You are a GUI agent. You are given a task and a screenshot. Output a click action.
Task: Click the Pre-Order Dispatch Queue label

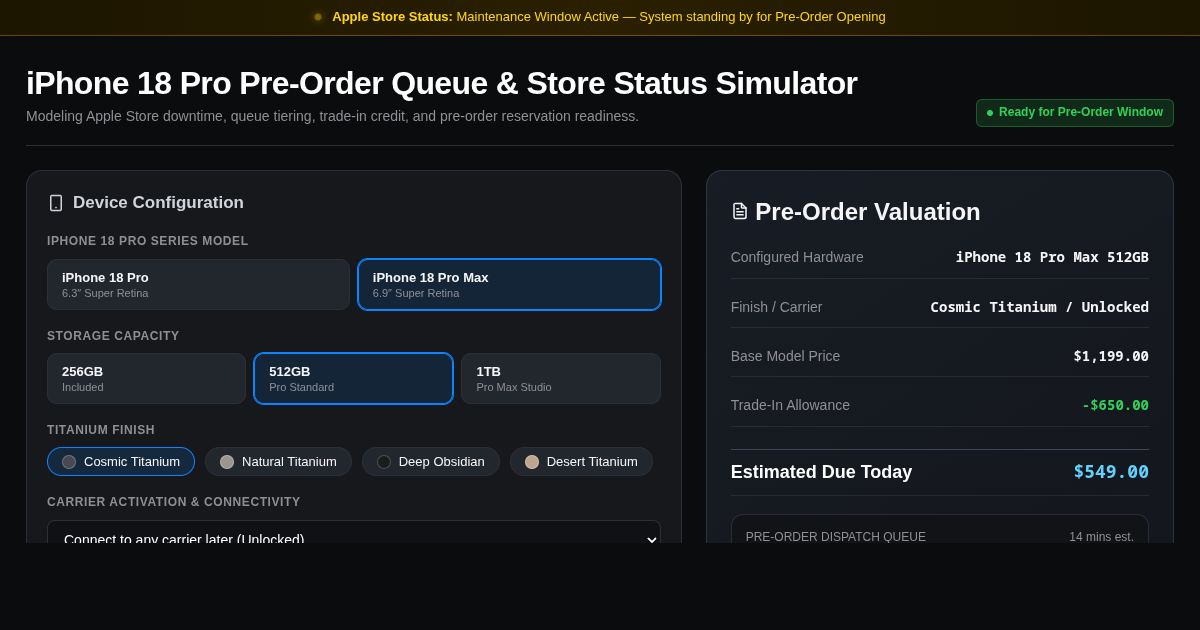pos(836,537)
